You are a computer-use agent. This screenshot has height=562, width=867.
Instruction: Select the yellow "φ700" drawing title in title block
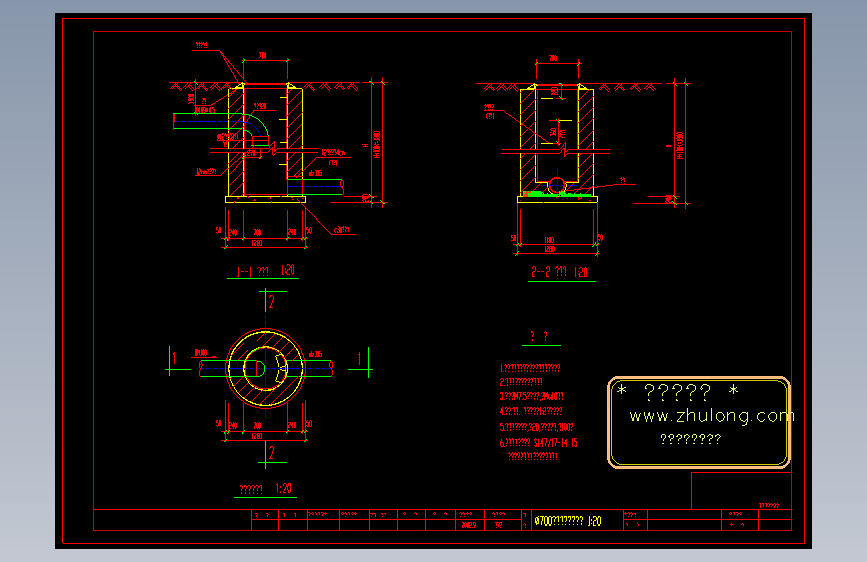(x=568, y=521)
